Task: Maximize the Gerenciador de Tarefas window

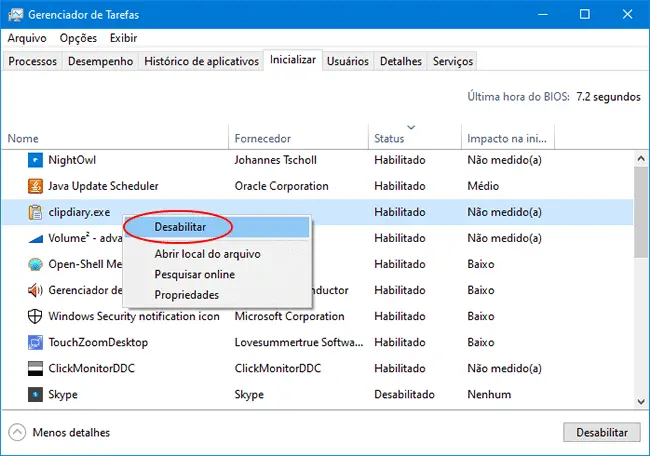Action: pos(585,15)
